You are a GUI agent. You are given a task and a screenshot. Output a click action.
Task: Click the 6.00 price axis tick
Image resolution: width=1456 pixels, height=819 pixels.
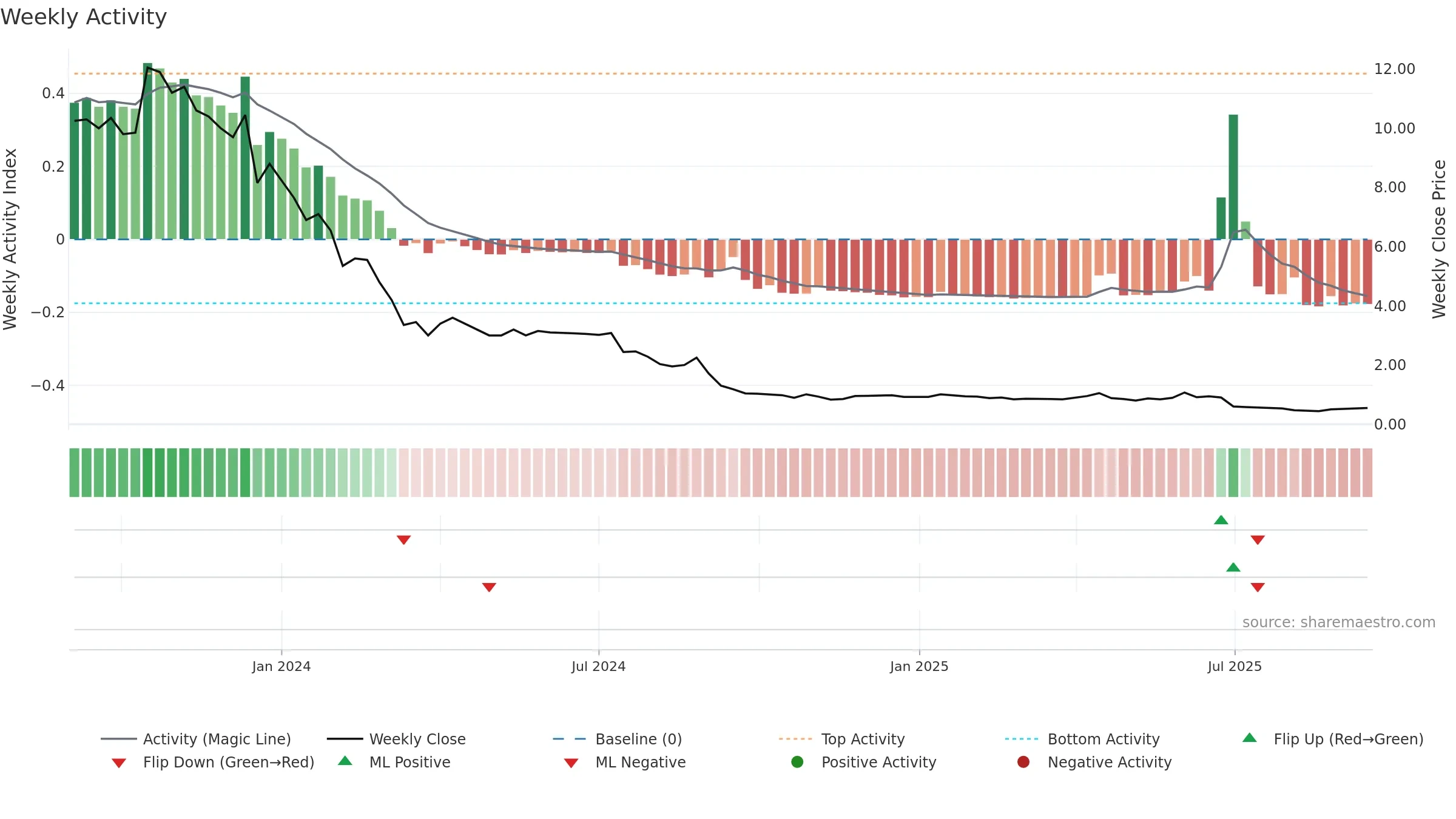pyautogui.click(x=1390, y=246)
